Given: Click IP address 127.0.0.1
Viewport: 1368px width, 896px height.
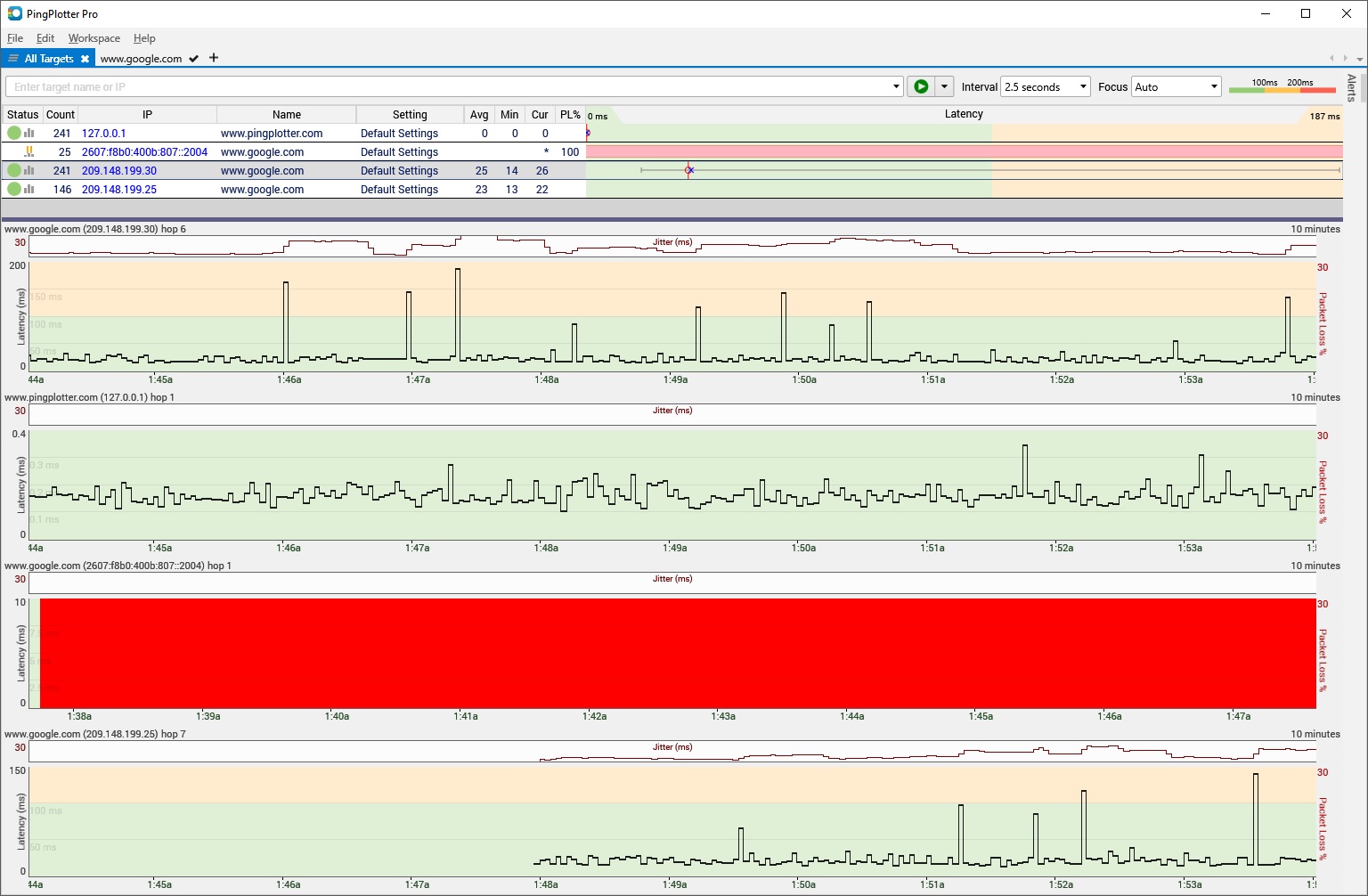Looking at the screenshot, I should coord(103,134).
